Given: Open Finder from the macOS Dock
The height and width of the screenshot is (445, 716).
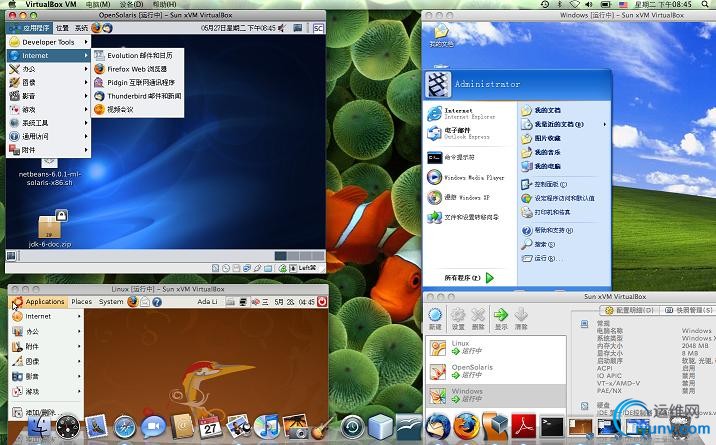Looking at the screenshot, I should click(x=40, y=427).
